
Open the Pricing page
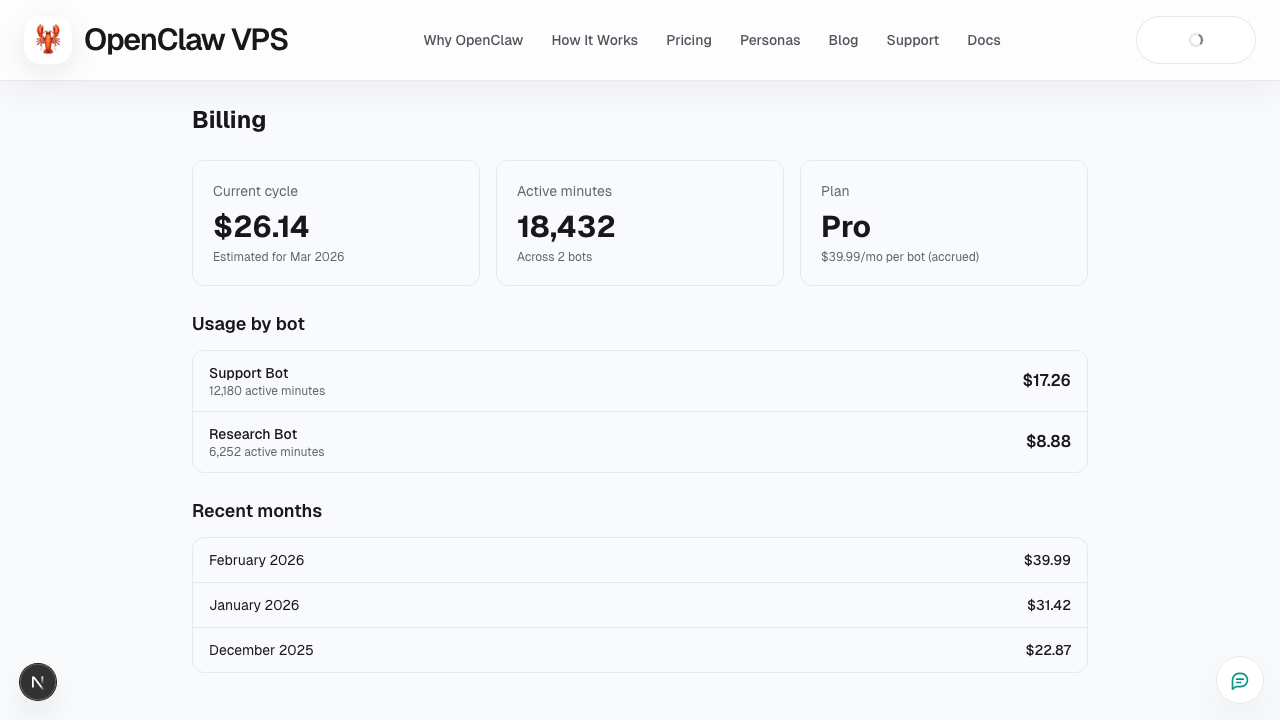688,40
